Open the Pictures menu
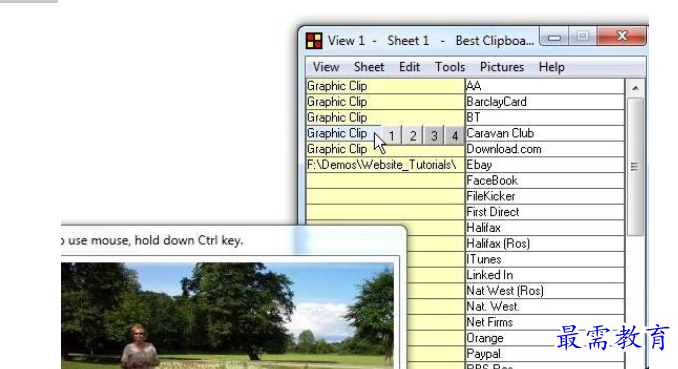Viewport: 678px width, 369px height. point(502,67)
